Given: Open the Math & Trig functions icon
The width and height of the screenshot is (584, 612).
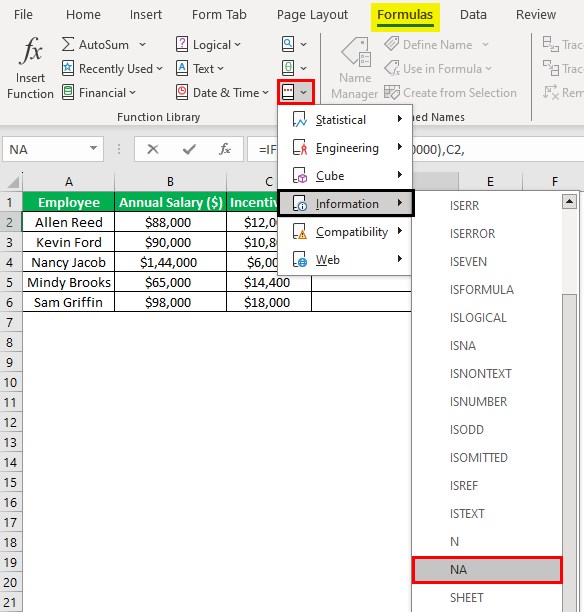Looking at the screenshot, I should pos(288,68).
